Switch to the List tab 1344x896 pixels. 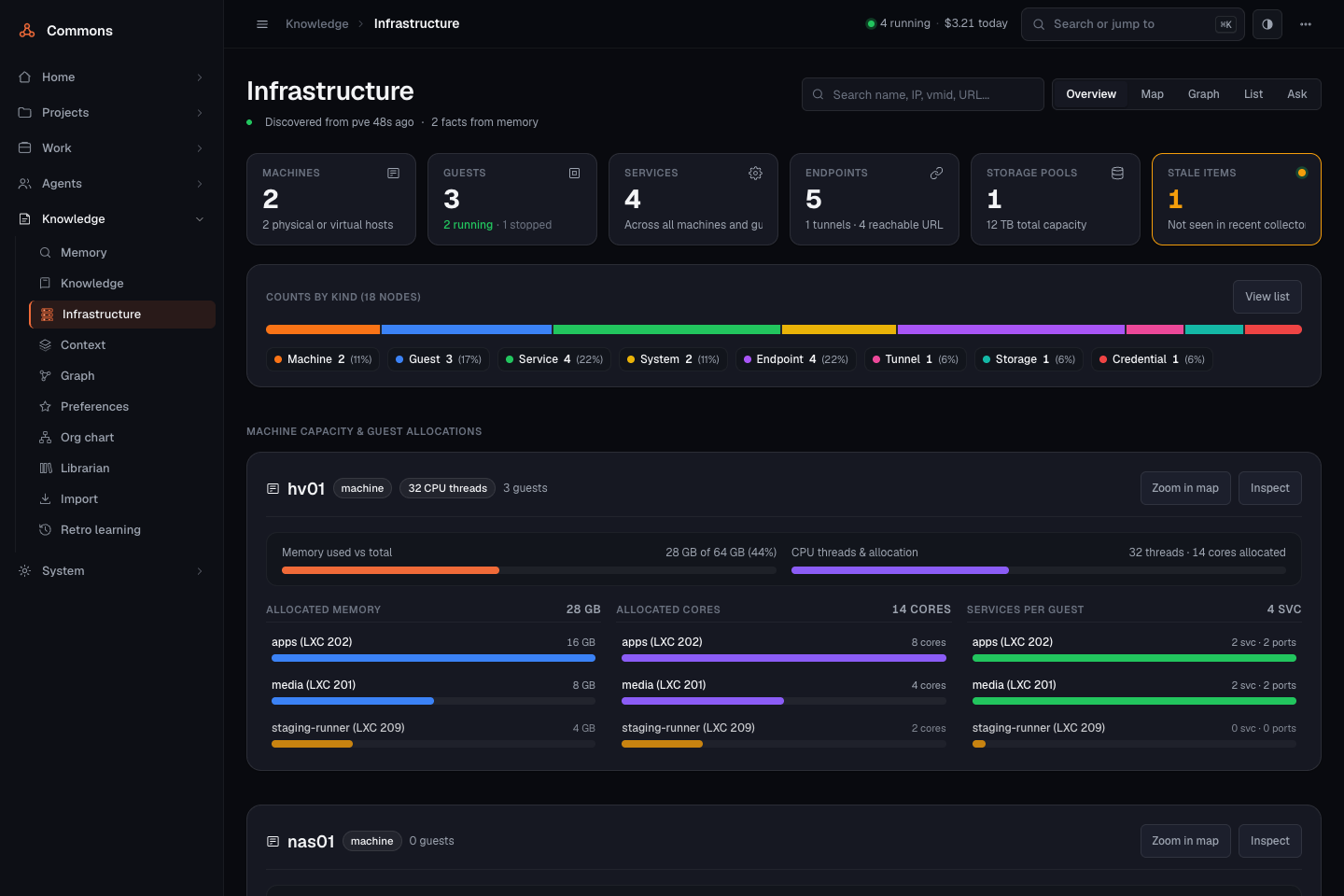(x=1253, y=94)
